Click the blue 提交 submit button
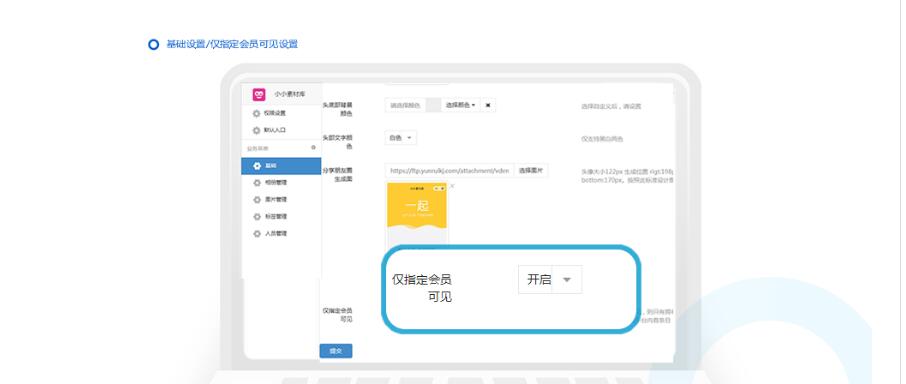 pos(336,351)
